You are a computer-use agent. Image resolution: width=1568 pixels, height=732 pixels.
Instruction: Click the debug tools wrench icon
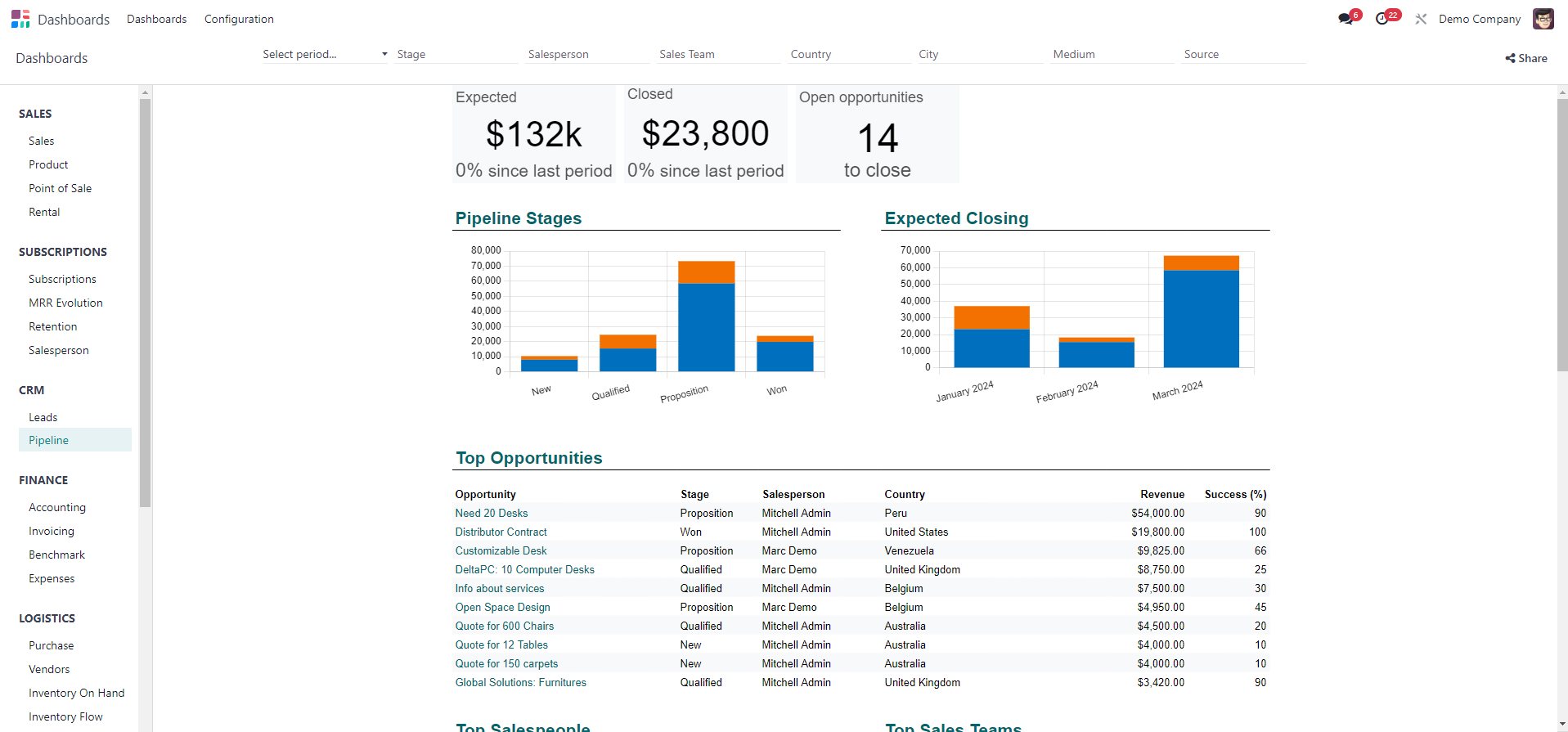click(1421, 19)
